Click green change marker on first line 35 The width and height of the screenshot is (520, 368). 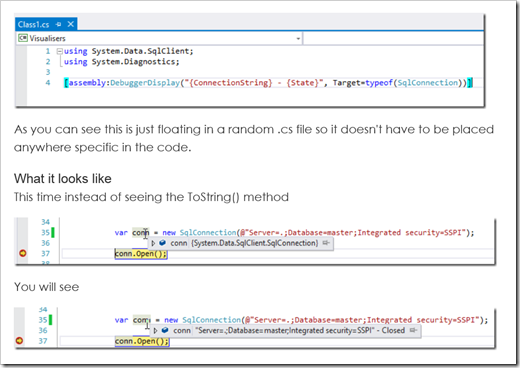(52, 232)
